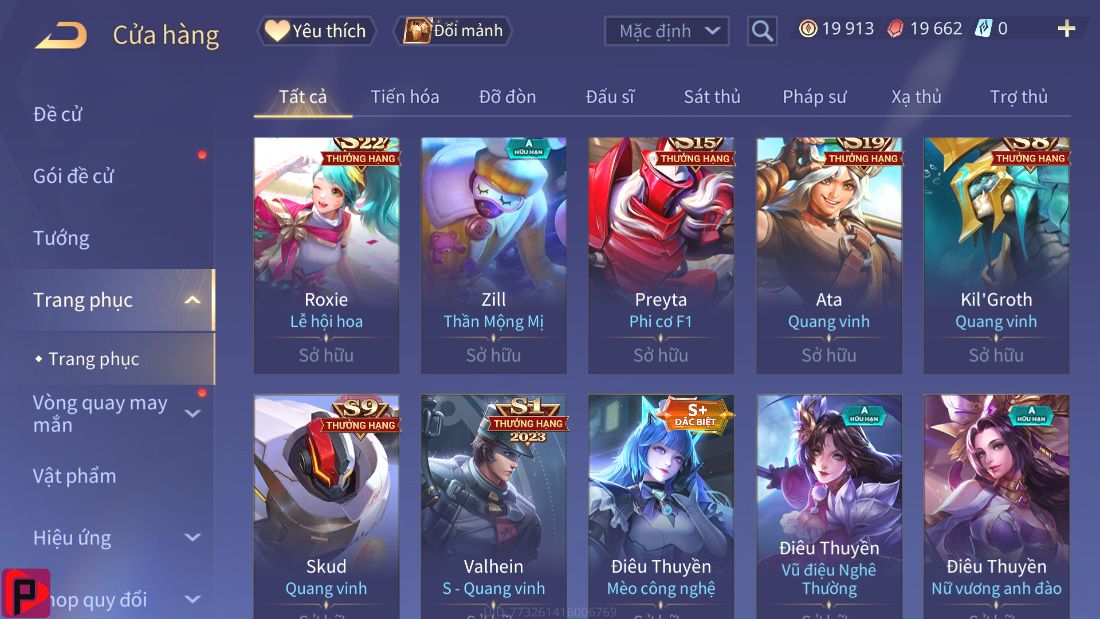Open the search magnifier icon
Screen dimensions: 1100x619
click(x=762, y=31)
